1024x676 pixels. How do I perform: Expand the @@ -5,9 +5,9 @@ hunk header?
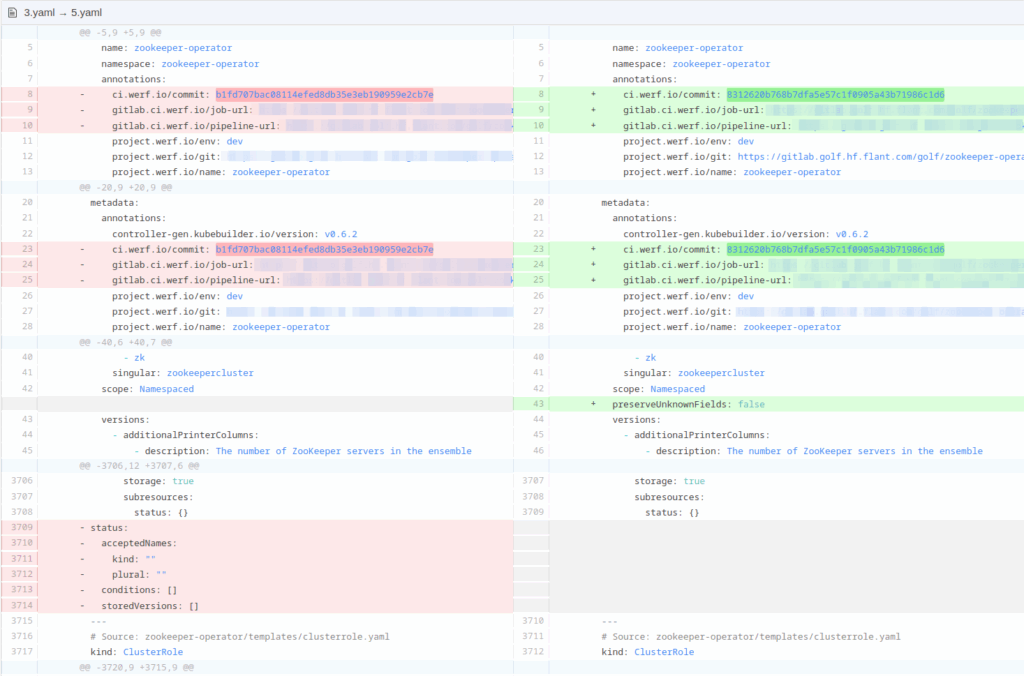pyautogui.click(x=120, y=33)
